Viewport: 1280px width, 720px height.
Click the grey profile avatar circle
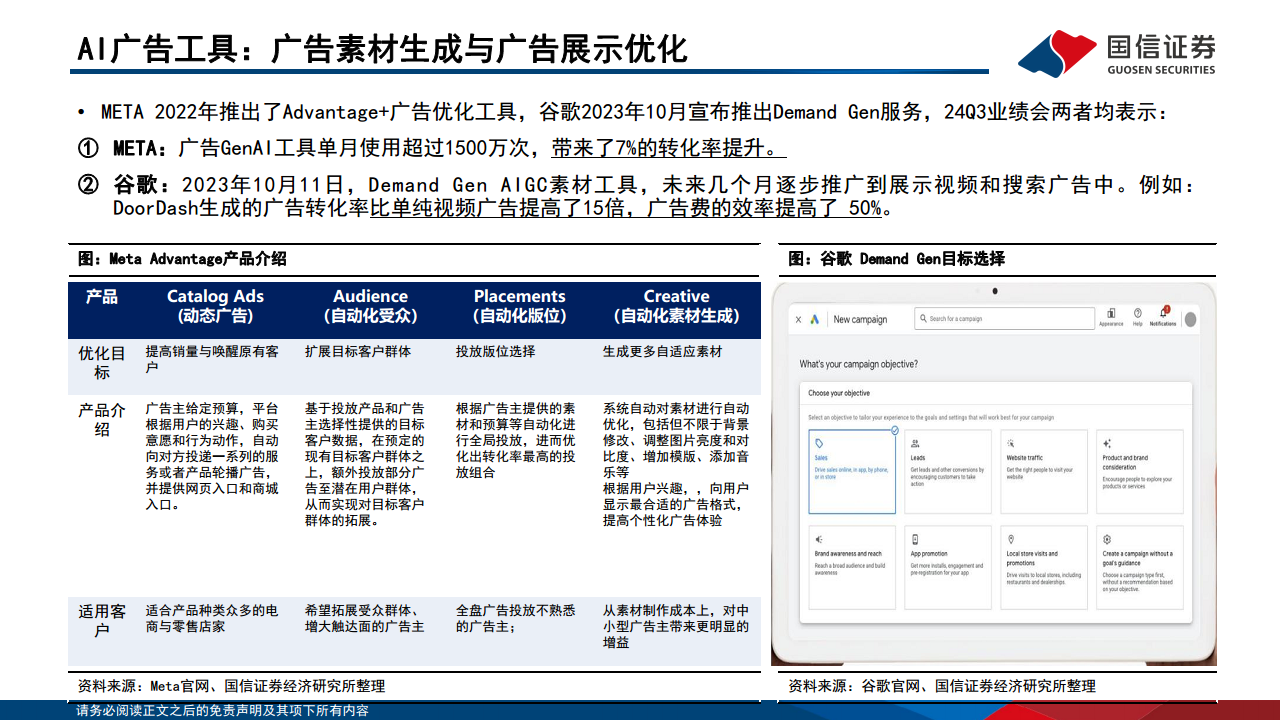pos(1190,320)
